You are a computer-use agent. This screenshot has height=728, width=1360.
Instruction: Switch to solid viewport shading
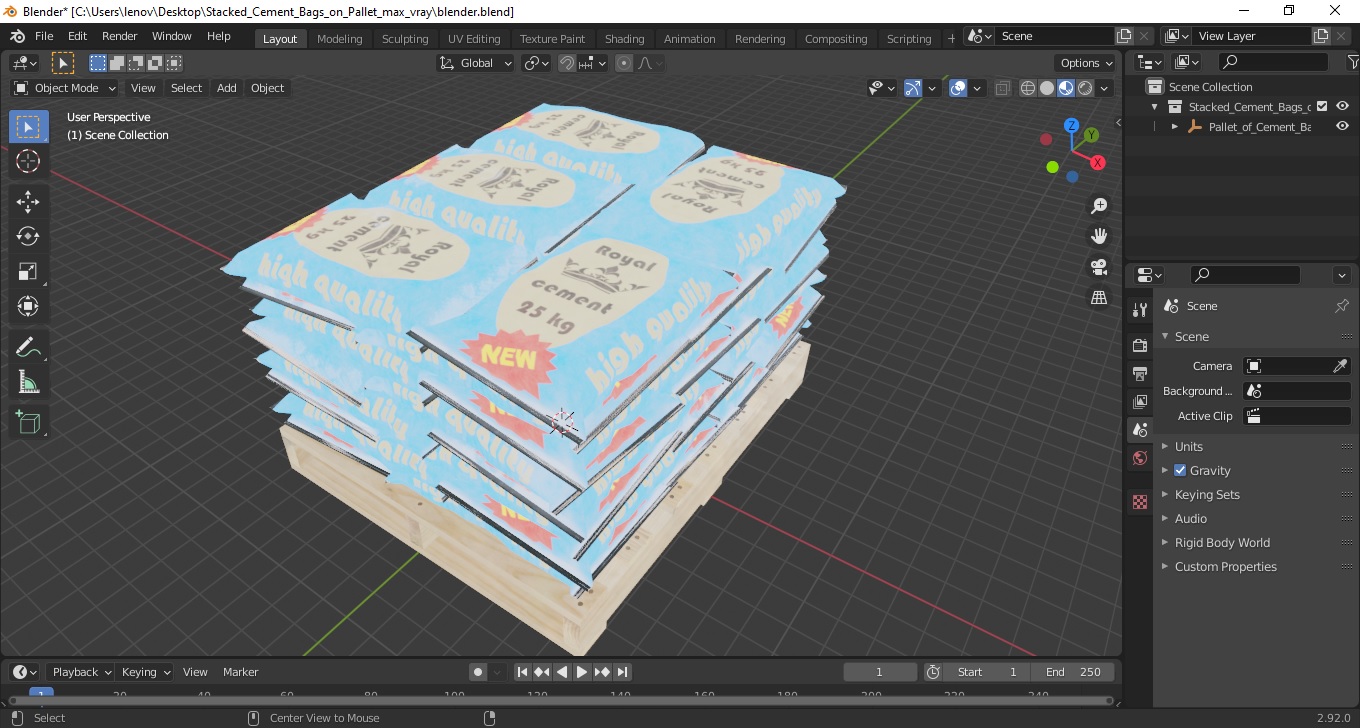click(x=1047, y=88)
